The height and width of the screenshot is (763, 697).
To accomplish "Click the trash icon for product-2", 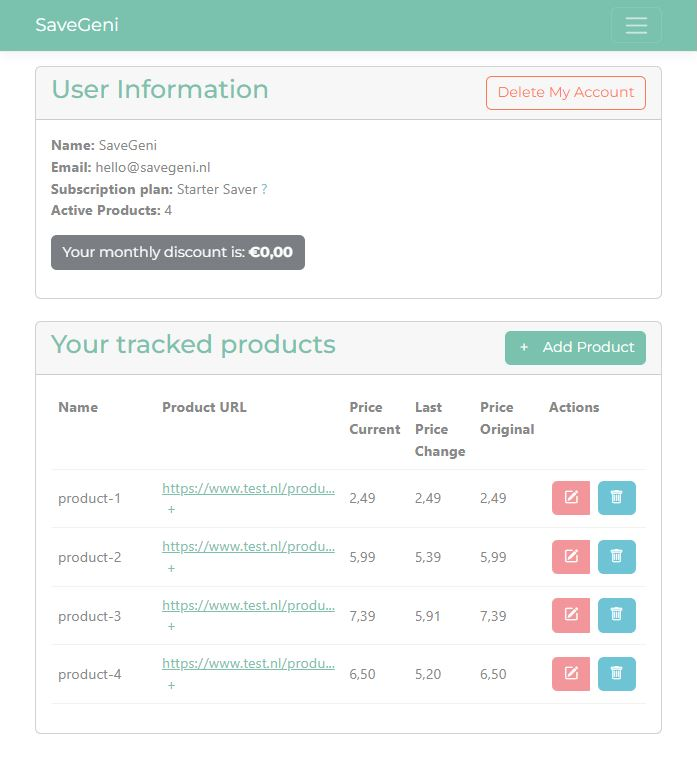I will coord(616,557).
